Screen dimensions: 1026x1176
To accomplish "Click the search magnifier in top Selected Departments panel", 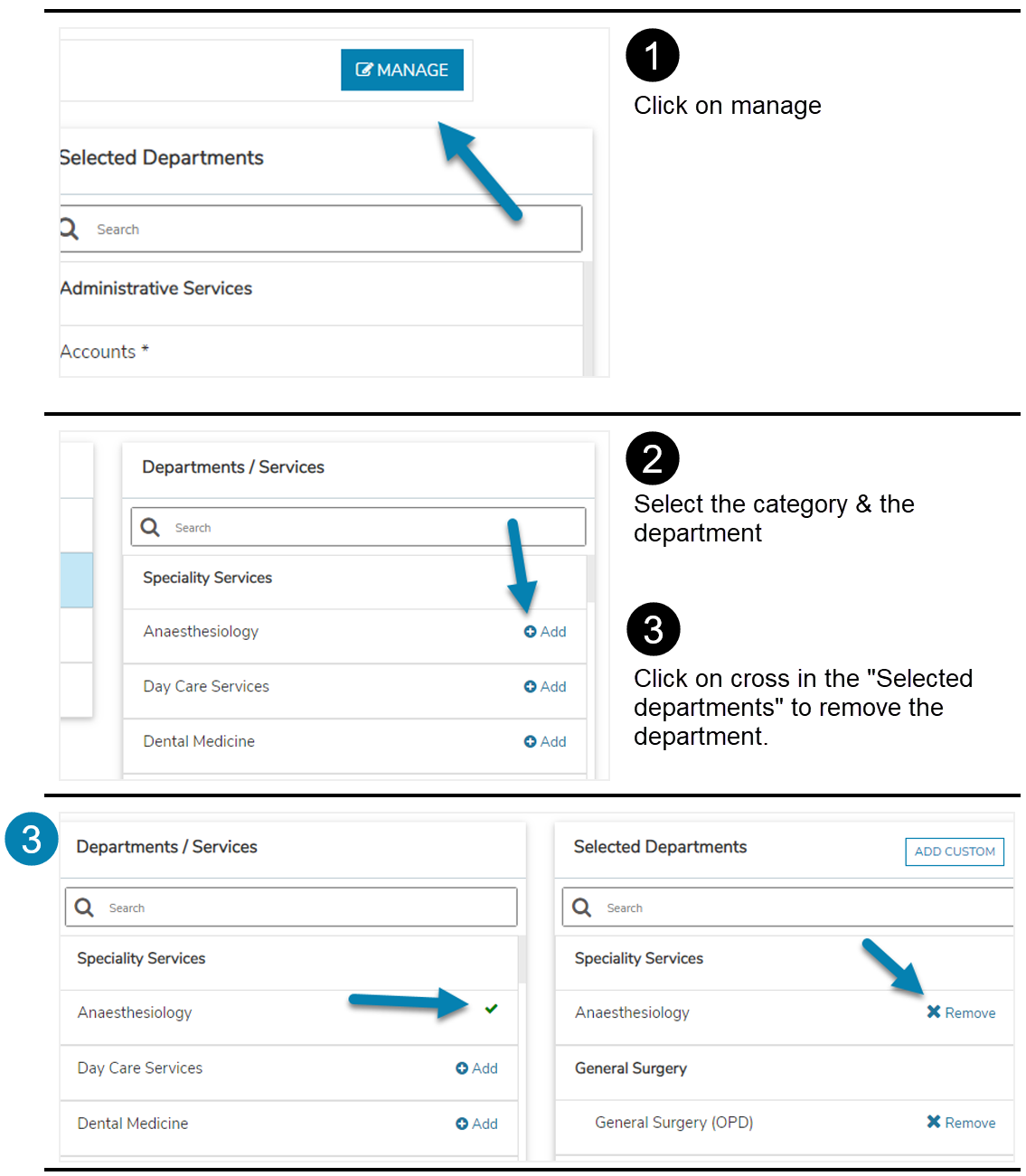I will point(70,229).
